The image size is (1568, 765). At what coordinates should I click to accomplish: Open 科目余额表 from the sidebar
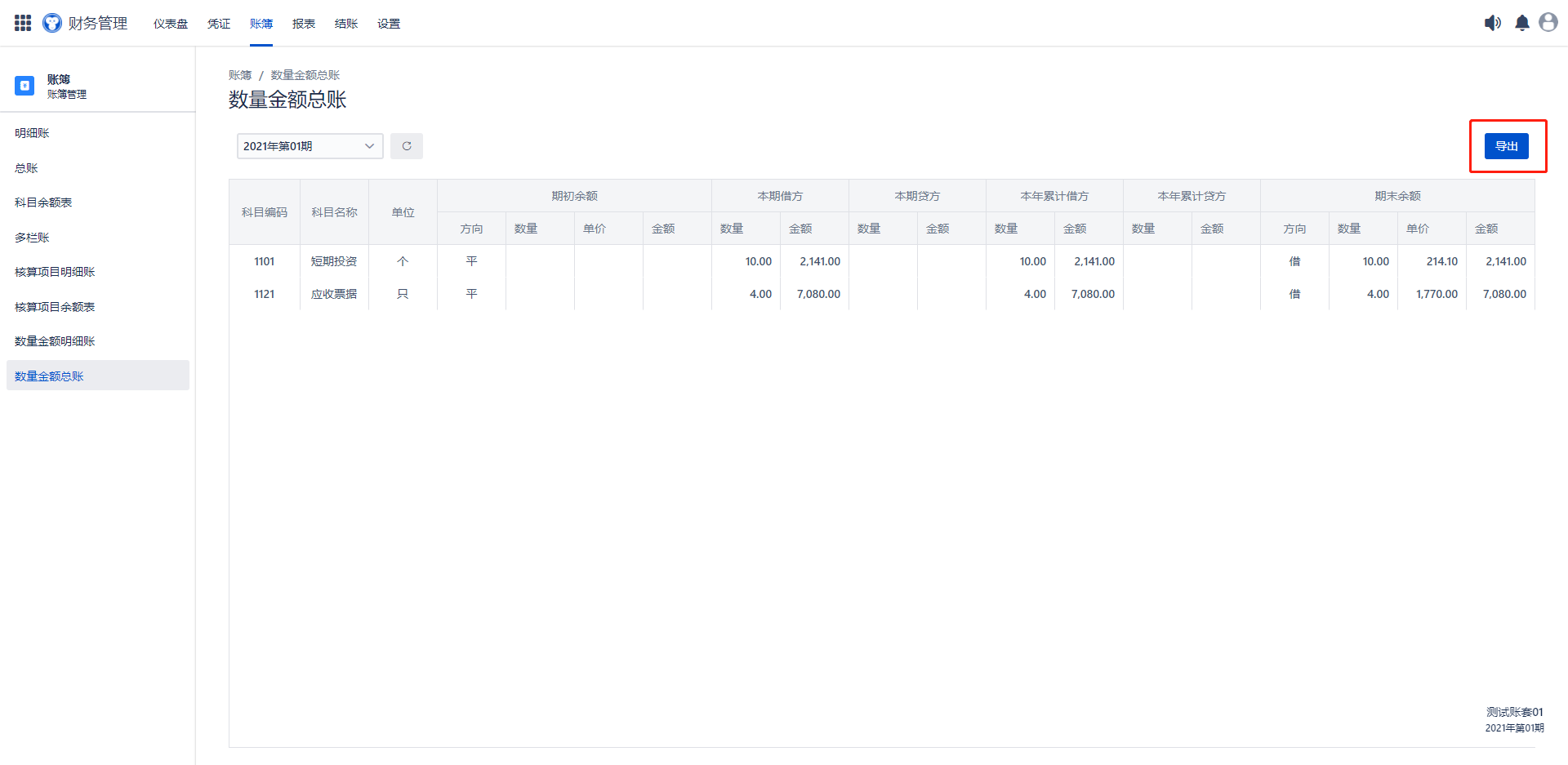click(x=43, y=202)
